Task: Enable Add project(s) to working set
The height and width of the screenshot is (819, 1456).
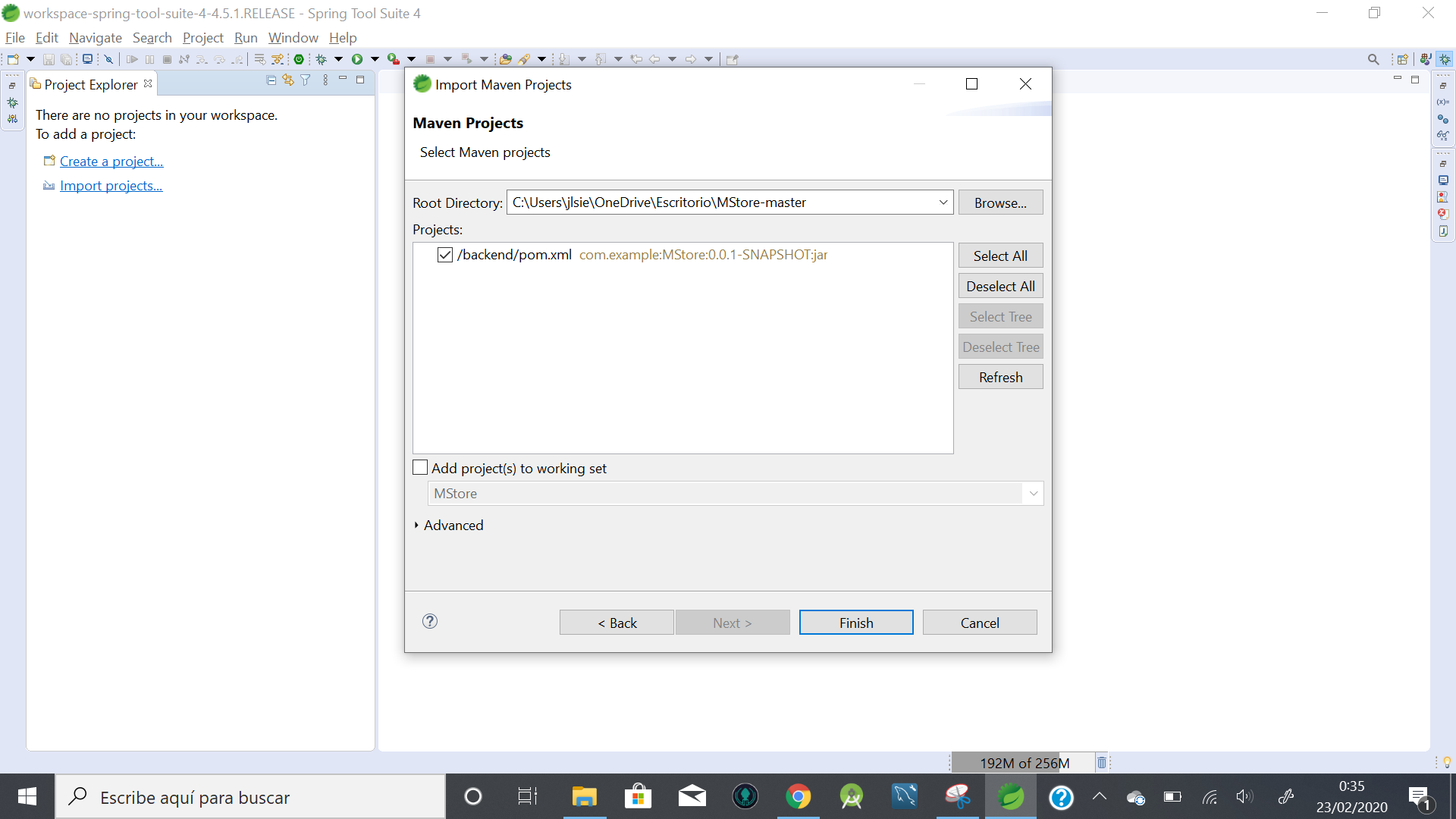Action: 420,468
